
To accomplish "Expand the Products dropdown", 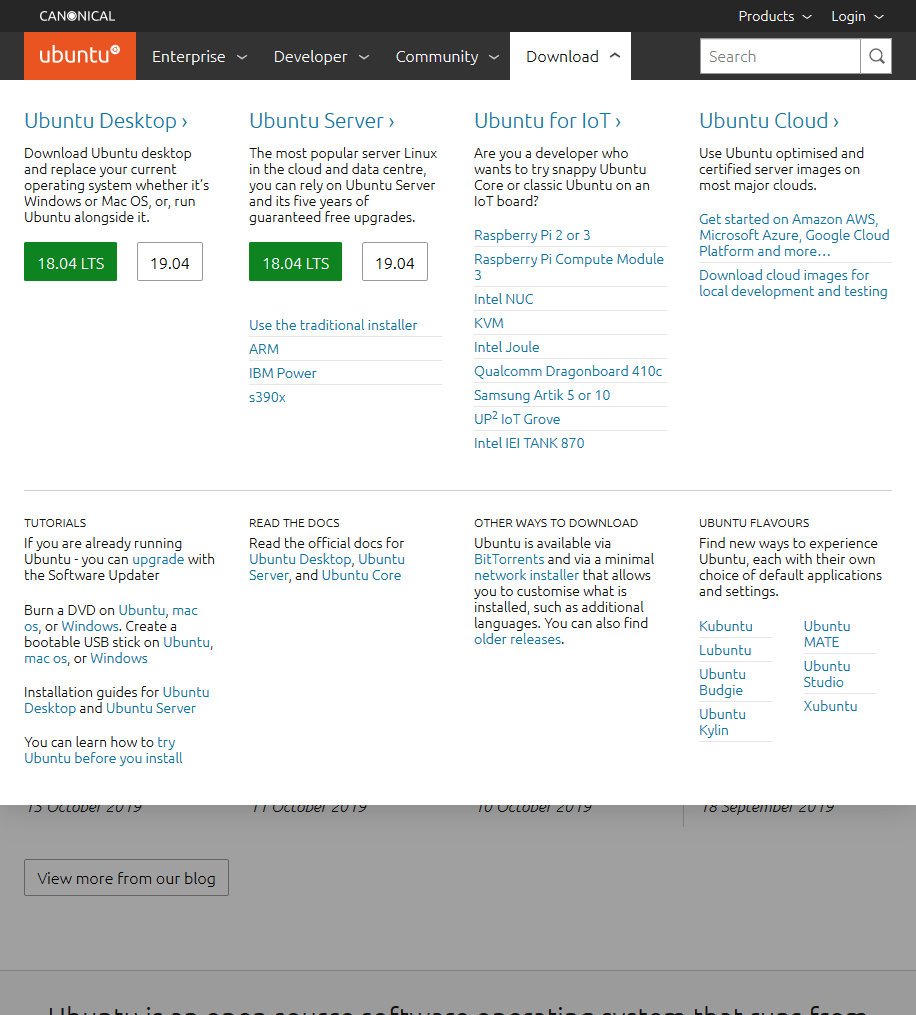I will tap(775, 16).
